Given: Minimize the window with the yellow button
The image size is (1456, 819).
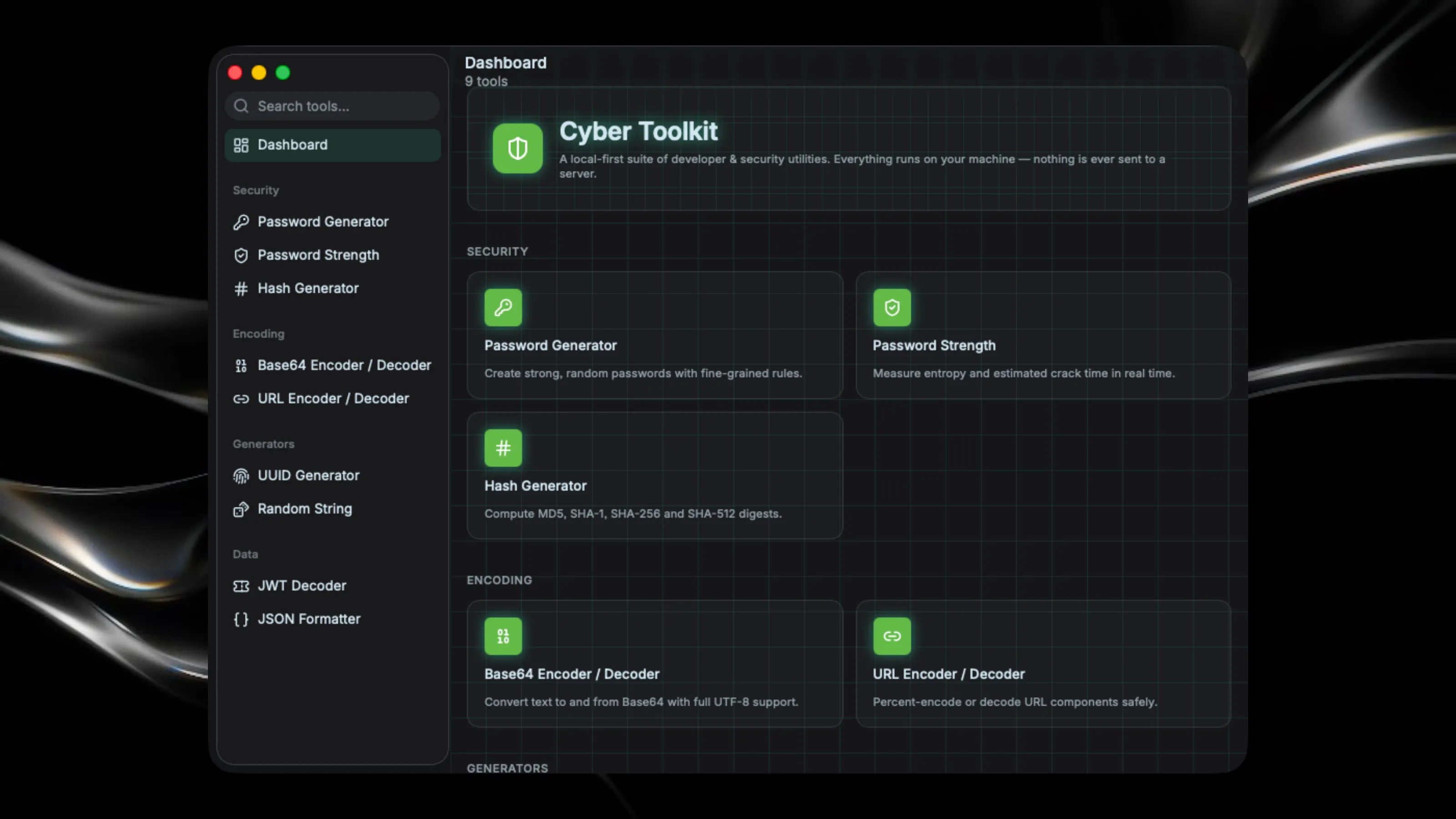Looking at the screenshot, I should click(259, 73).
